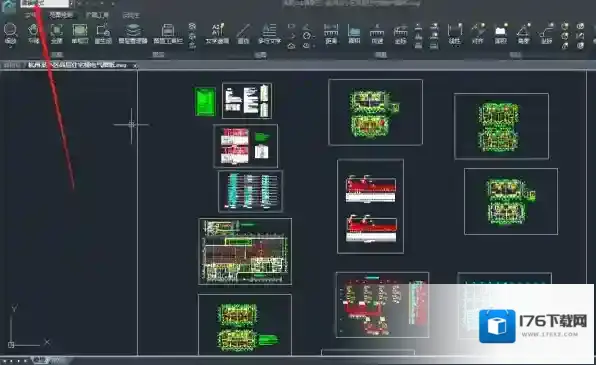Open the third ribbon tab
596x365 pixels.
point(97,15)
